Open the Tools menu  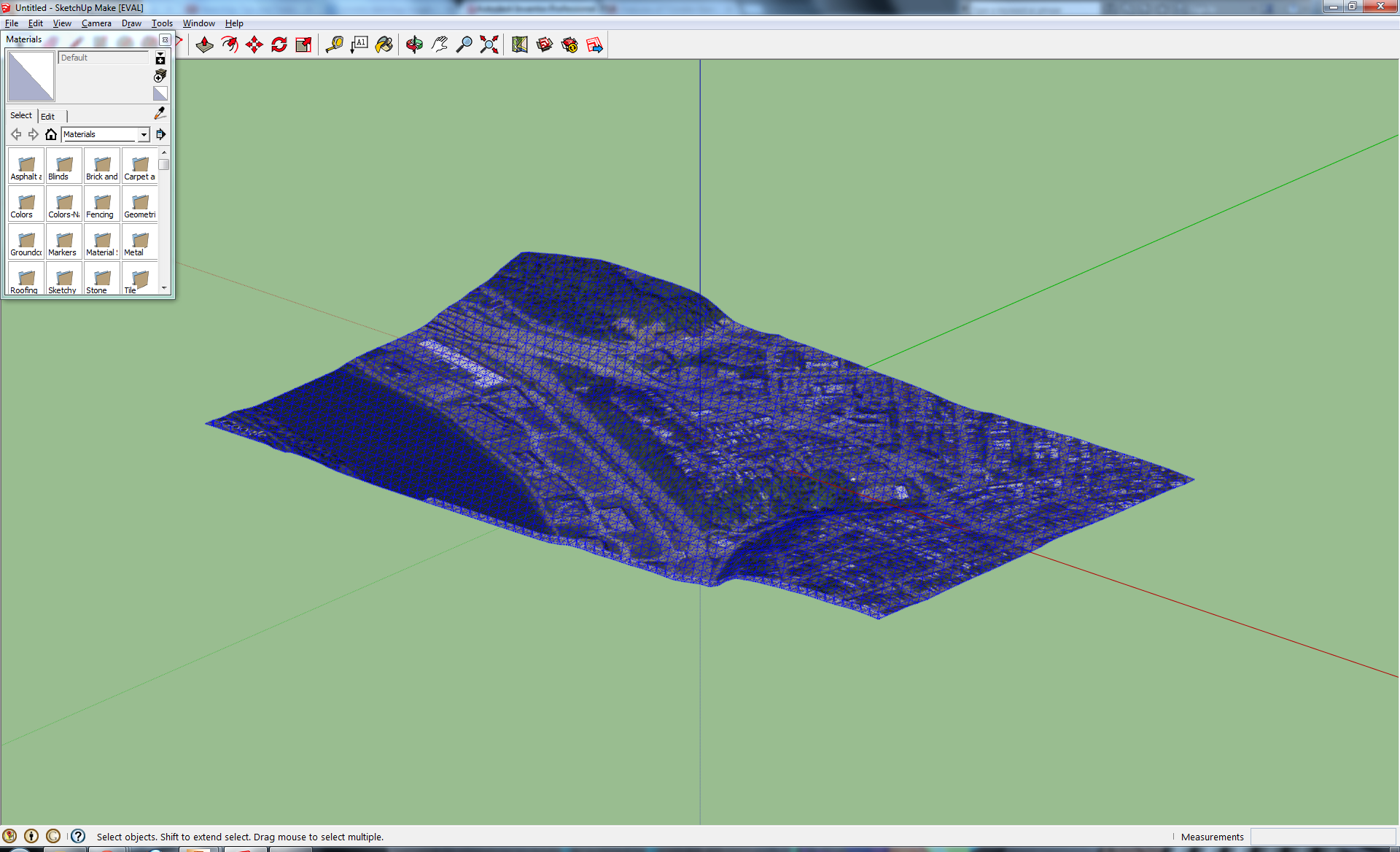[x=162, y=23]
